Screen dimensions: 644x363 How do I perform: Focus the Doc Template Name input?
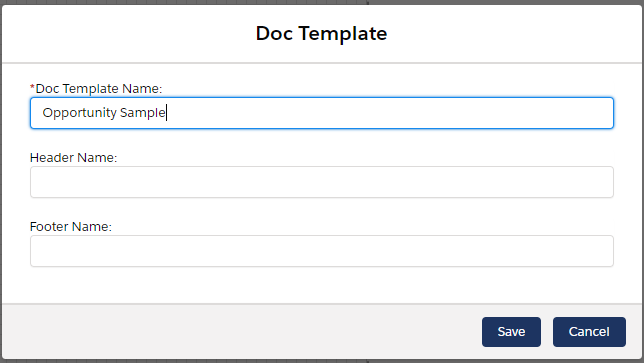(322, 113)
